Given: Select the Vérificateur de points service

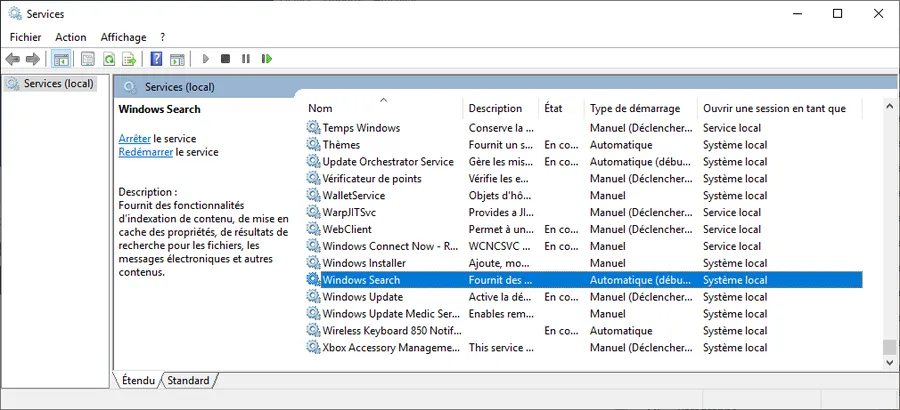Looking at the screenshot, I should pos(372,179).
